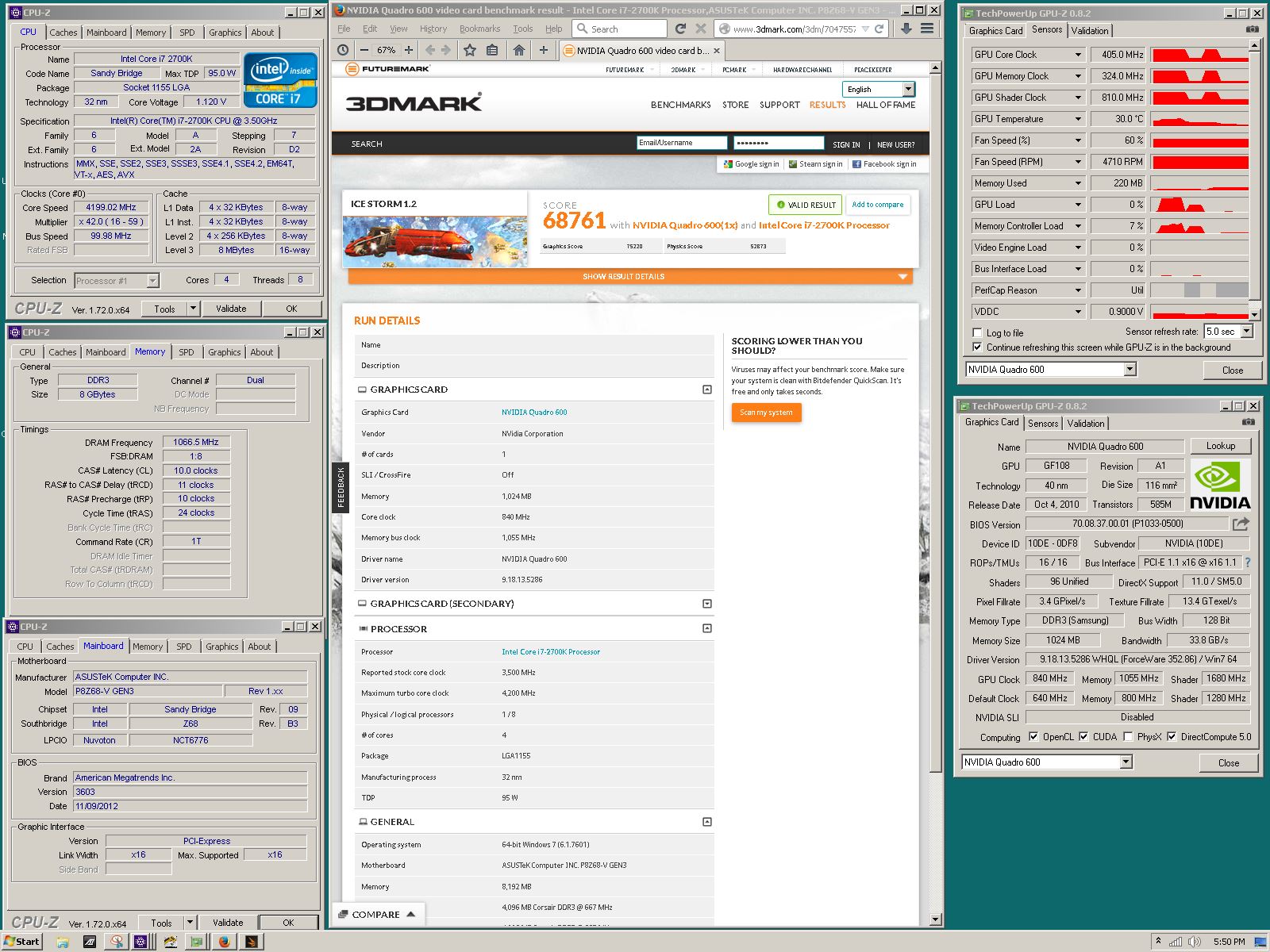1270x952 pixels.
Task: Toggle Continue refreshing in background checkbox
Action: (x=978, y=347)
